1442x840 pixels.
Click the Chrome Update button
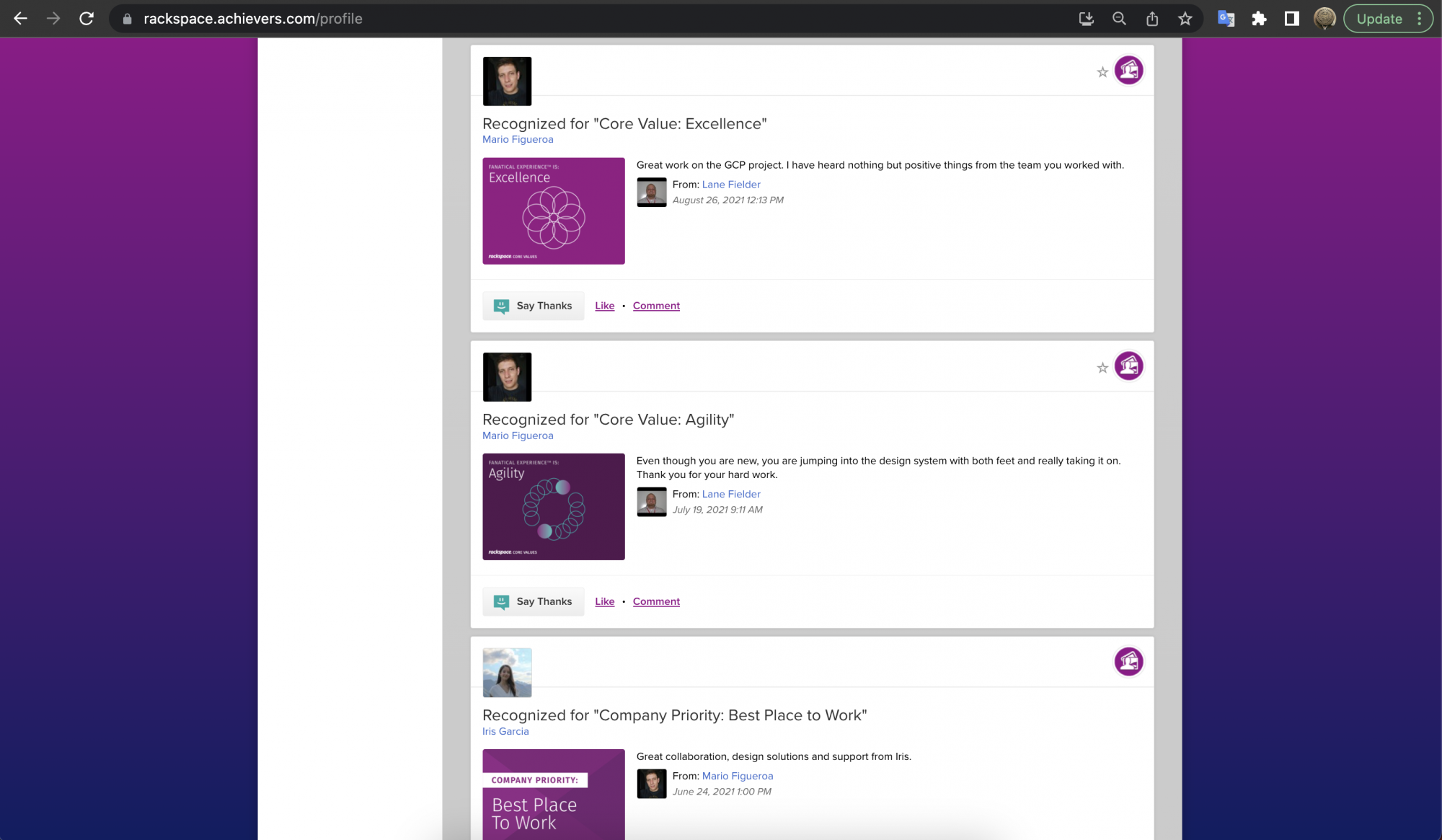coord(1379,19)
